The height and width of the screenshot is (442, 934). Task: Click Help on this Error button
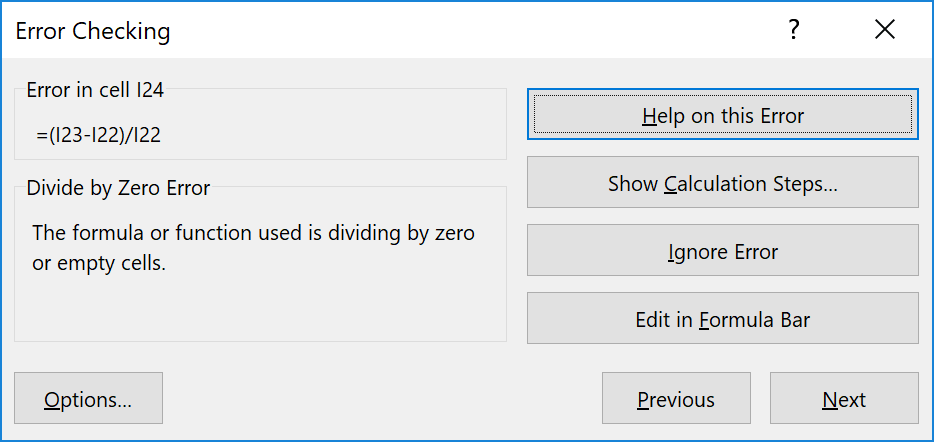[x=722, y=116]
